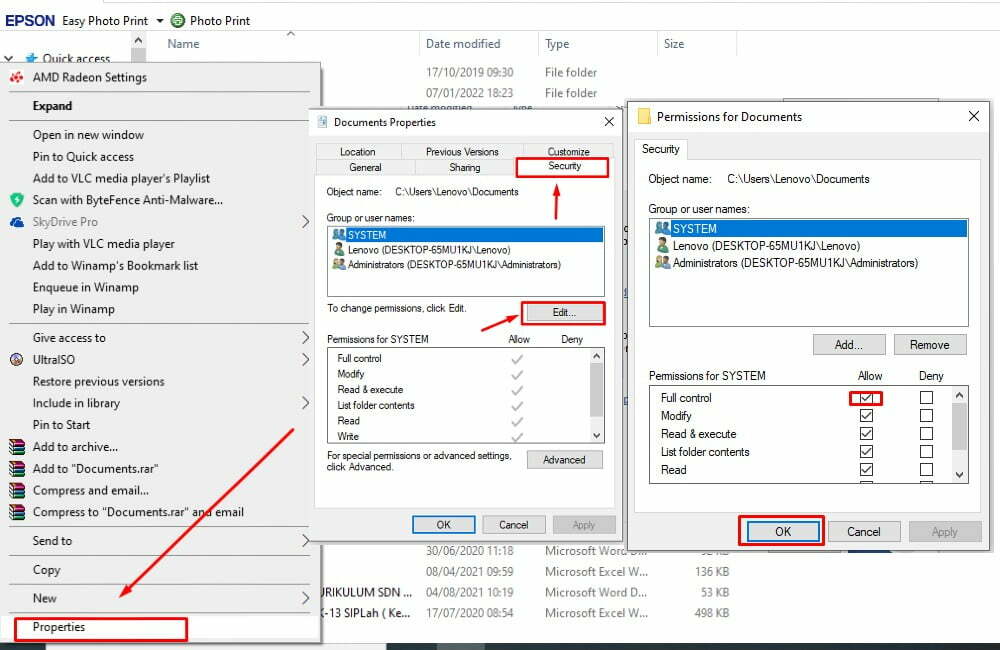1000x650 pixels.
Task: Click the ByteFence Anti-Malware shield icon
Action: [16, 200]
